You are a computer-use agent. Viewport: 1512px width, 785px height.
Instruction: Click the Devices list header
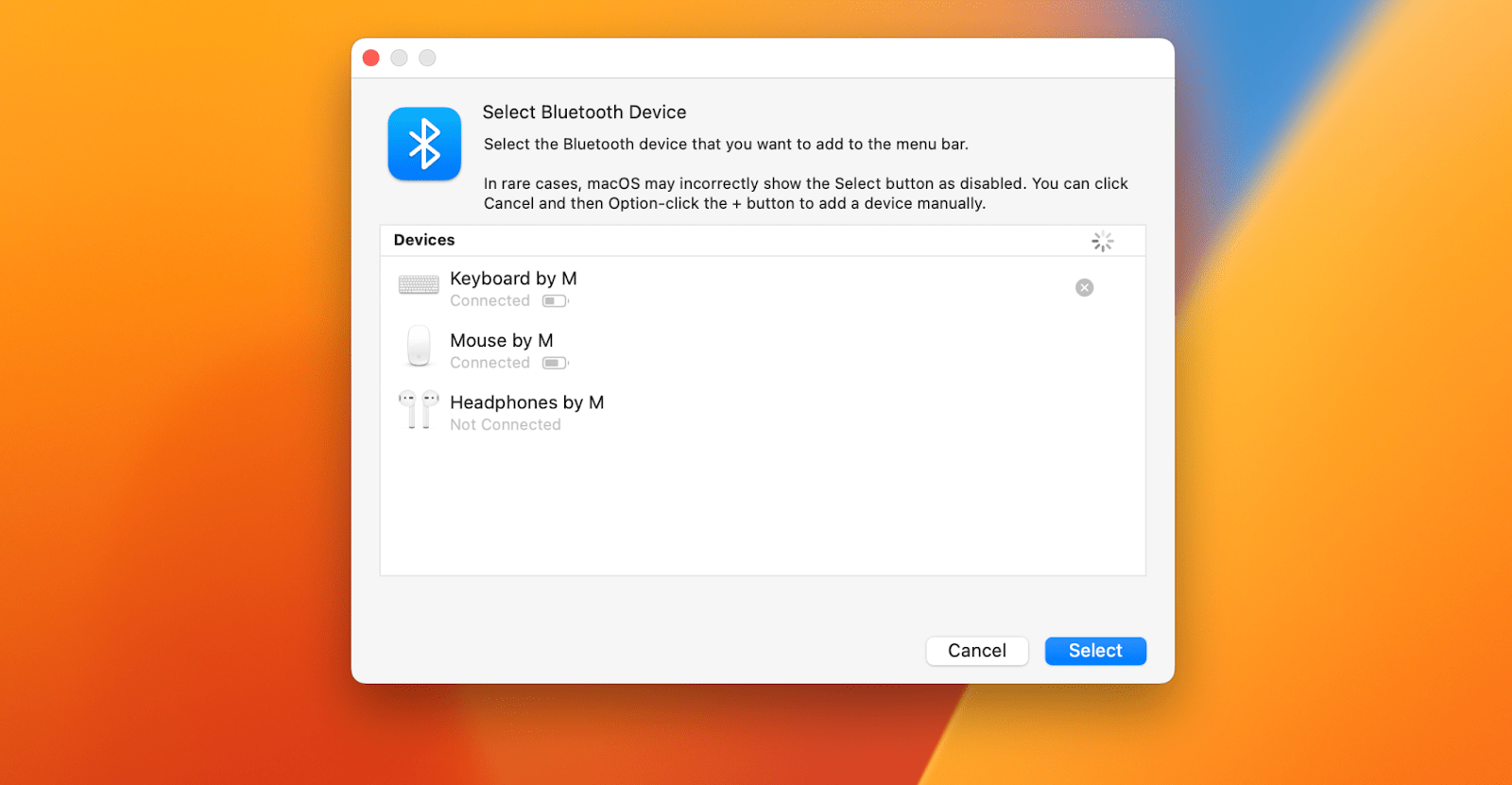(x=763, y=241)
